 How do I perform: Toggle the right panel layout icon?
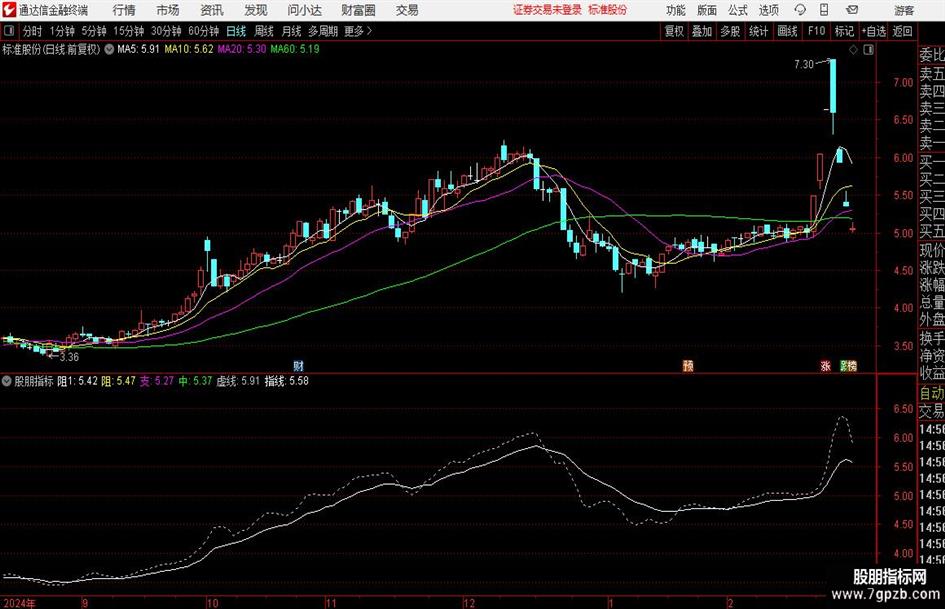pos(868,50)
